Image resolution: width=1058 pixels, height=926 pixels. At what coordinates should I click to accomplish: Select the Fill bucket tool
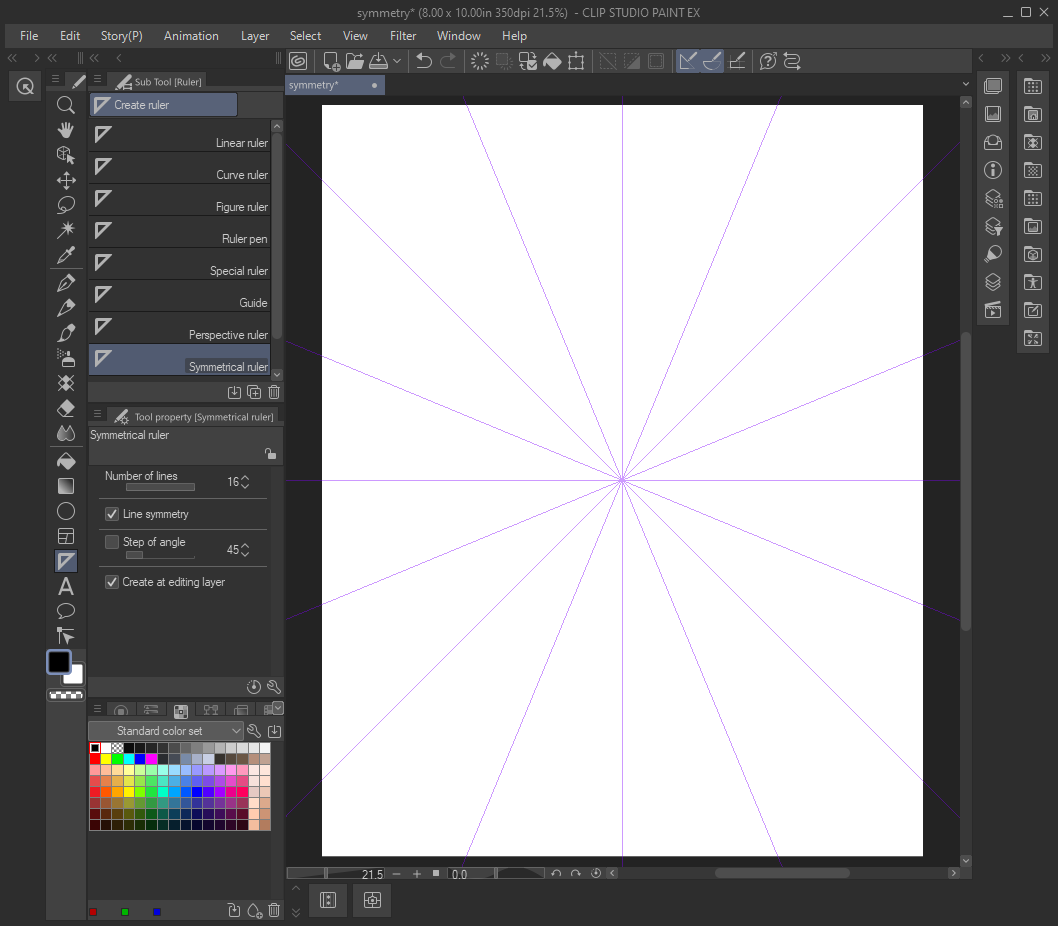coord(66,461)
